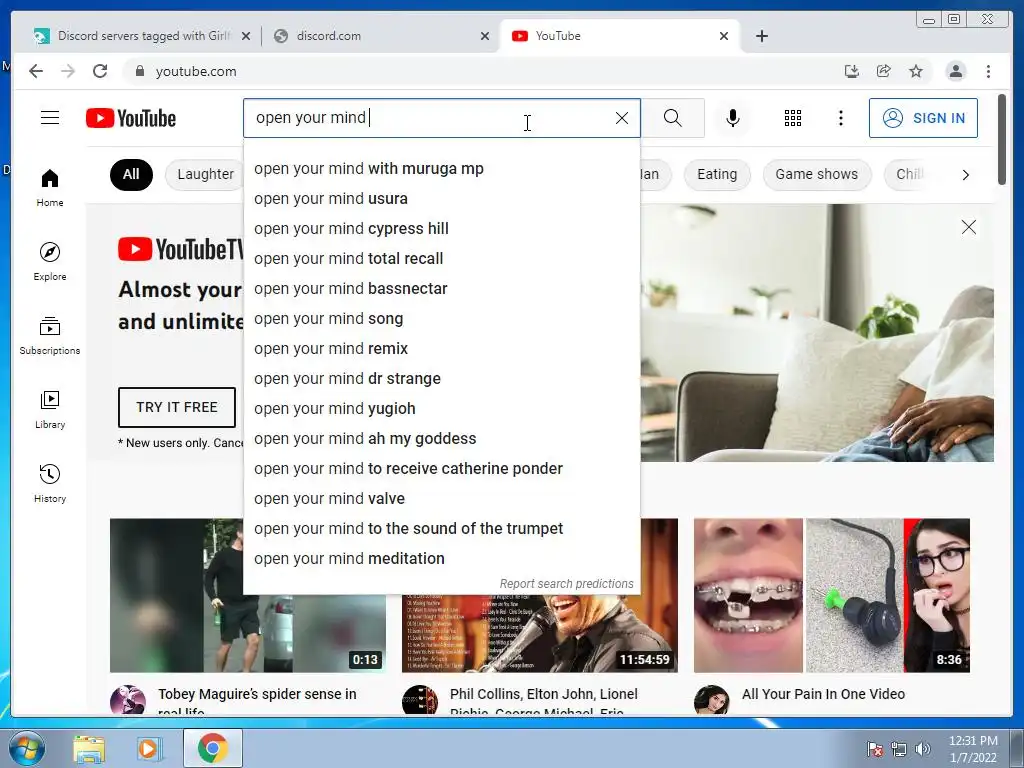
Task: Click TRY IT FREE button
Action: pyautogui.click(x=176, y=408)
